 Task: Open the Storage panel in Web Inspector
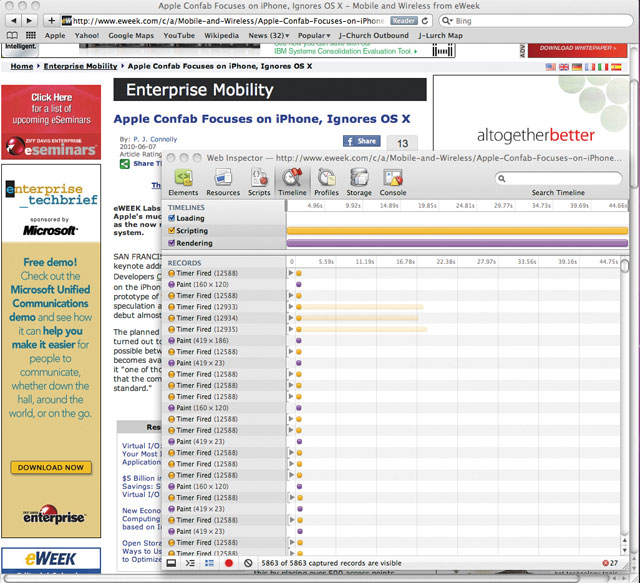pos(359,182)
